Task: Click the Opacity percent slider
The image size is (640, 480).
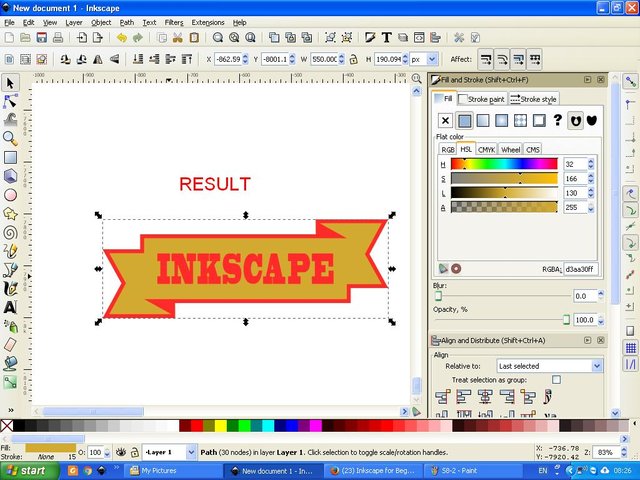Action: coord(502,320)
